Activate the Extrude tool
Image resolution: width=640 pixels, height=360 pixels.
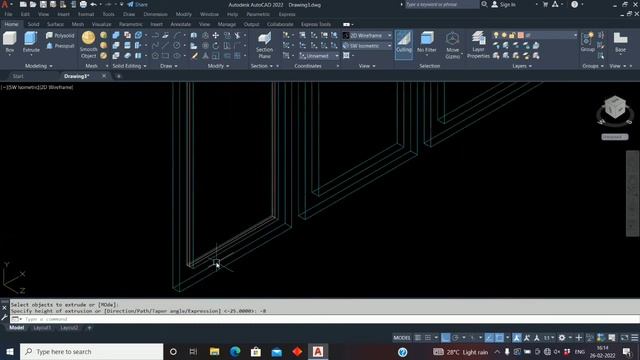coord(31,42)
